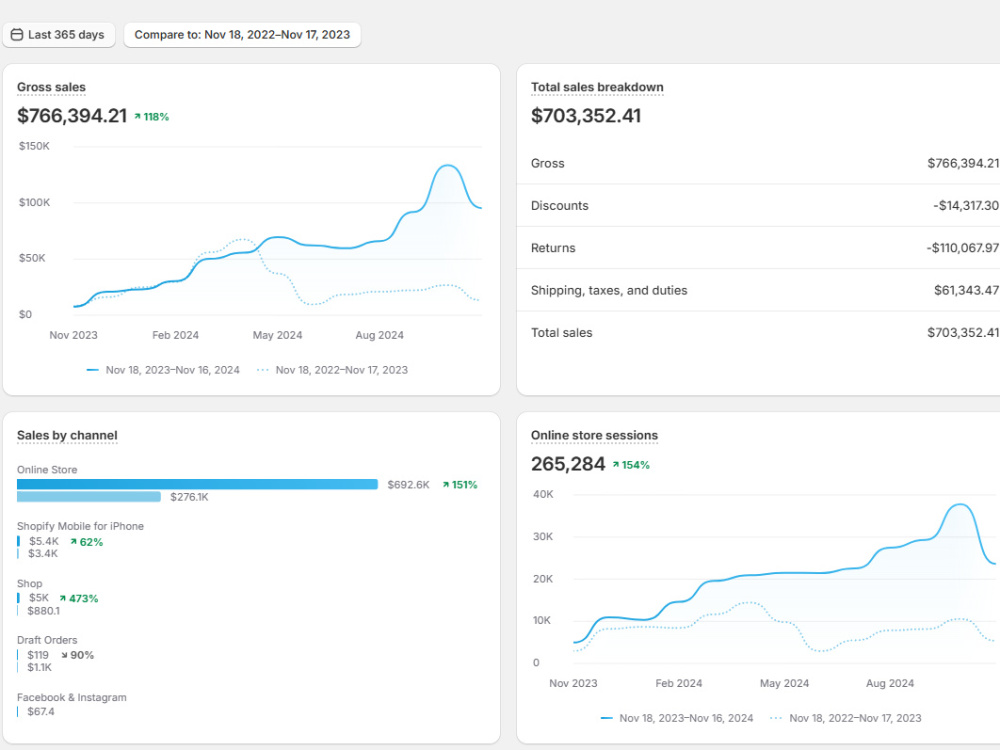Open the Online store sessions report
The width and height of the screenshot is (1000, 750).
click(594, 435)
